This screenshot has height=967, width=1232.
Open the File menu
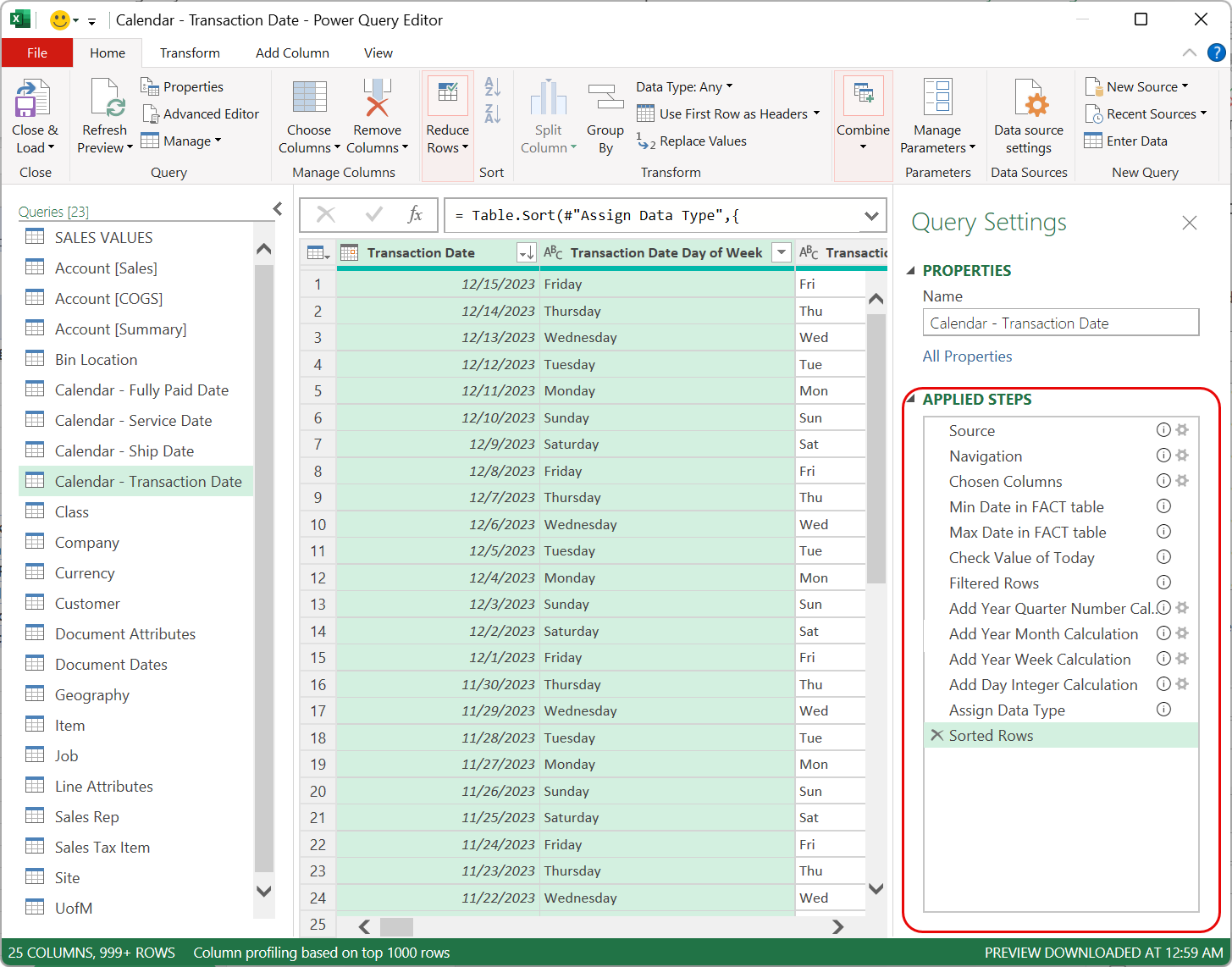pyautogui.click(x=36, y=52)
